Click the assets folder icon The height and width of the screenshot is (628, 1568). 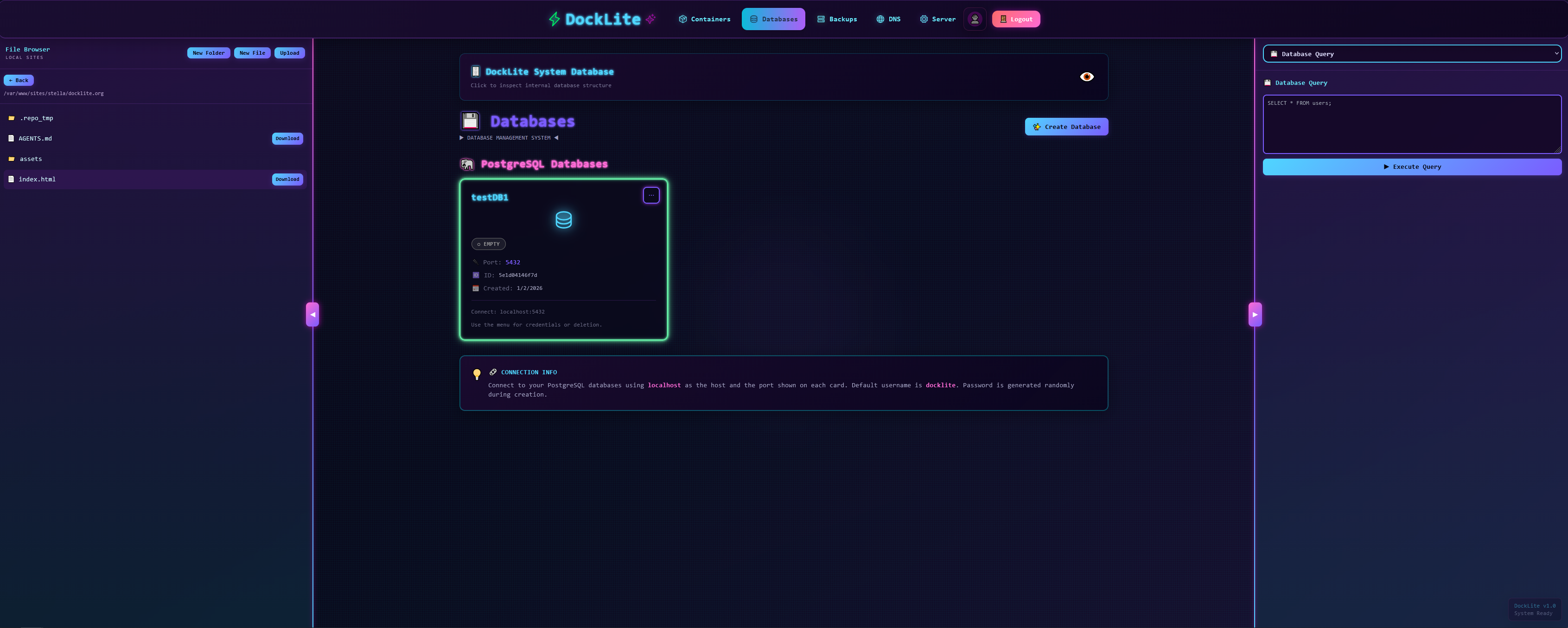tap(12, 159)
